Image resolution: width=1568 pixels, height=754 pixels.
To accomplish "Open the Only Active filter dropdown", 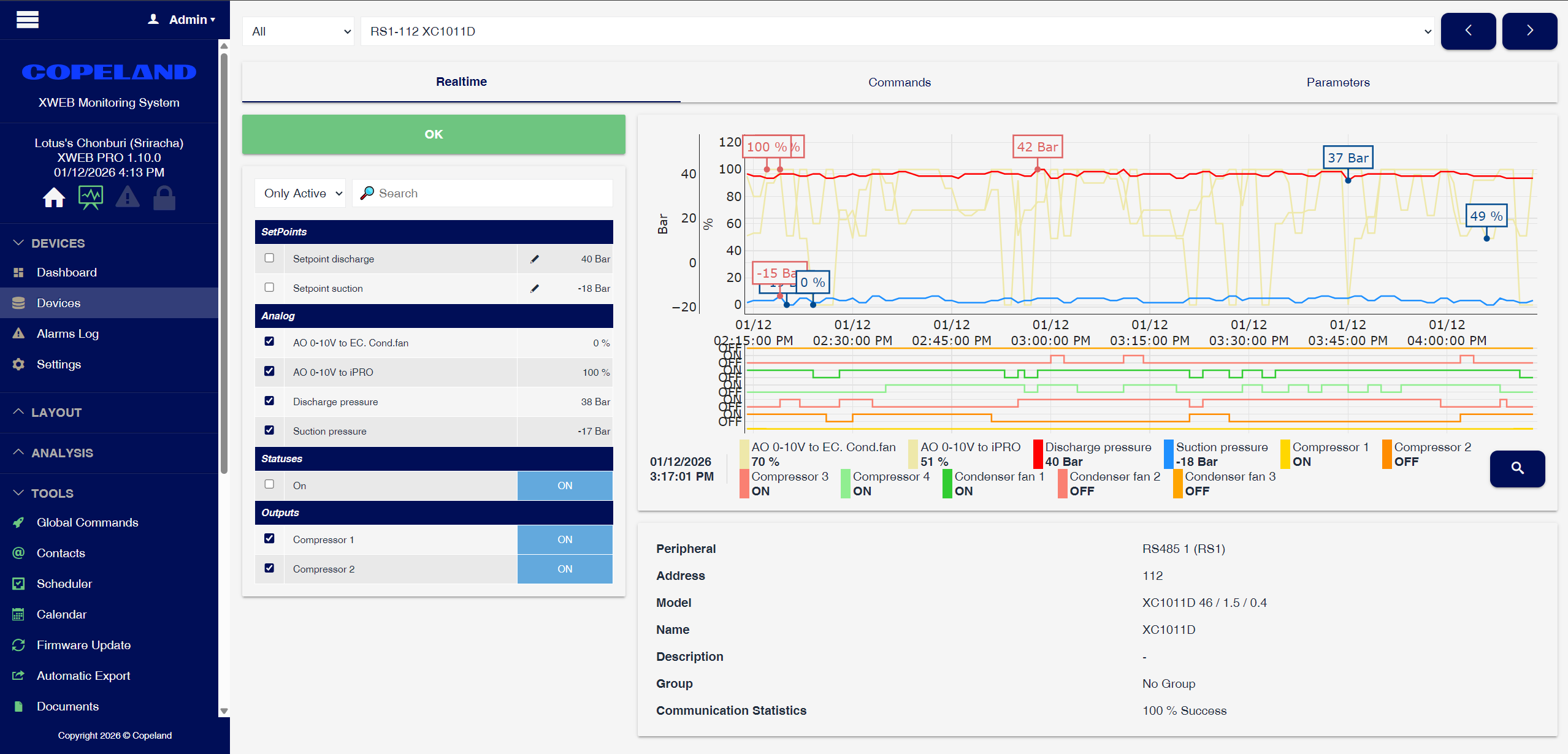I will [x=300, y=193].
